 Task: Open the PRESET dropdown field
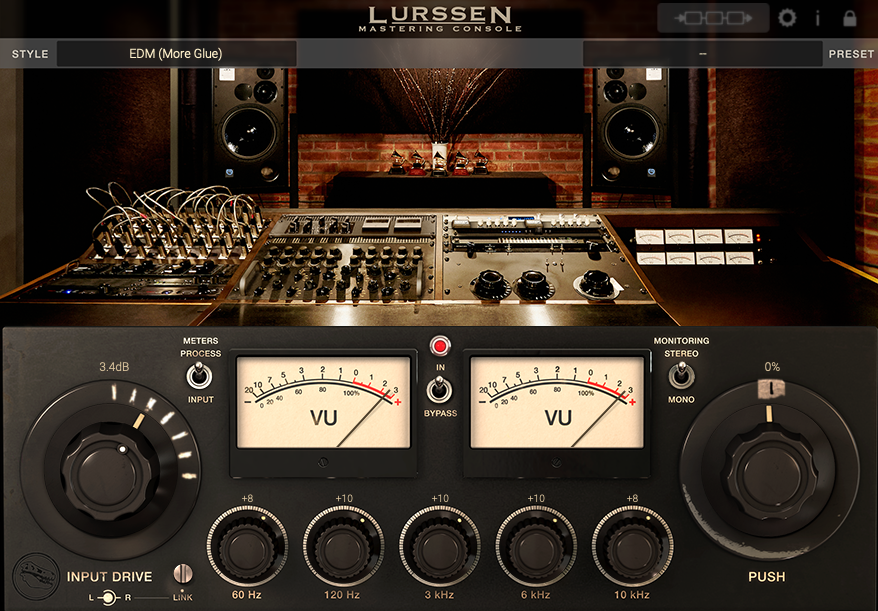(x=703, y=54)
